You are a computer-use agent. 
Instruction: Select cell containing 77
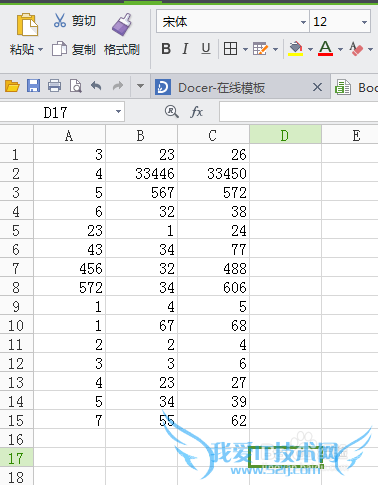[x=213, y=249]
